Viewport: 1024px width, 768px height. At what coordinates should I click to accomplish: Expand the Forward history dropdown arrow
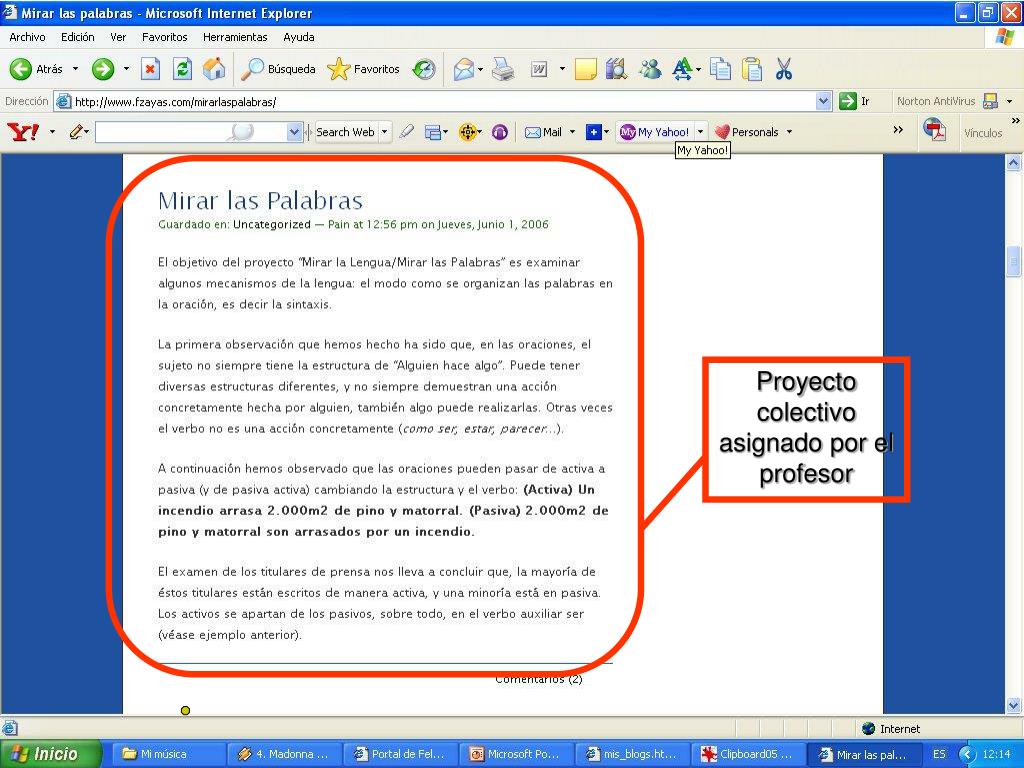pyautogui.click(x=126, y=69)
